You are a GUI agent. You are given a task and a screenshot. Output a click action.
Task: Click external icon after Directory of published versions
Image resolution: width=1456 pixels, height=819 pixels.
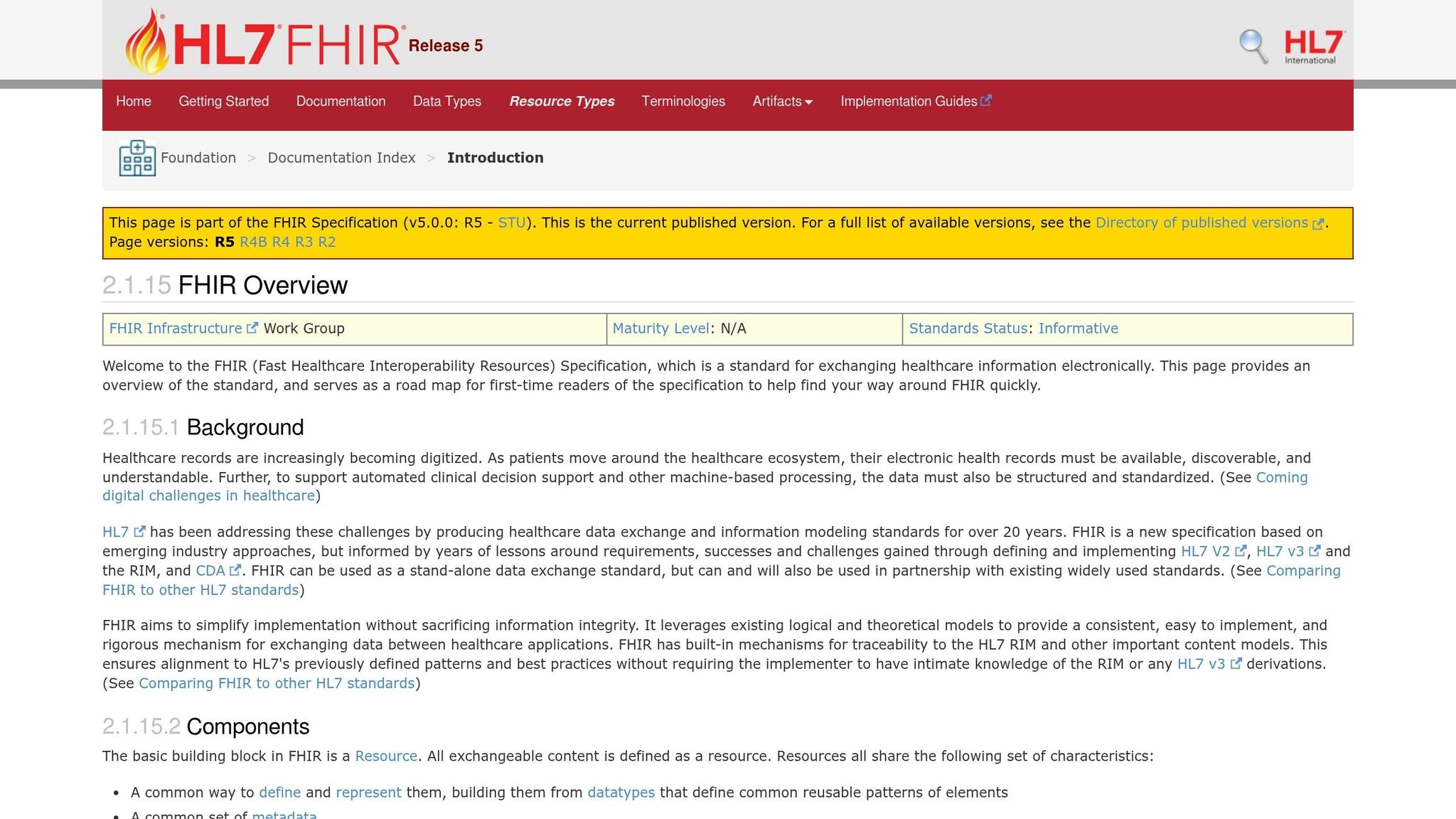(1318, 223)
